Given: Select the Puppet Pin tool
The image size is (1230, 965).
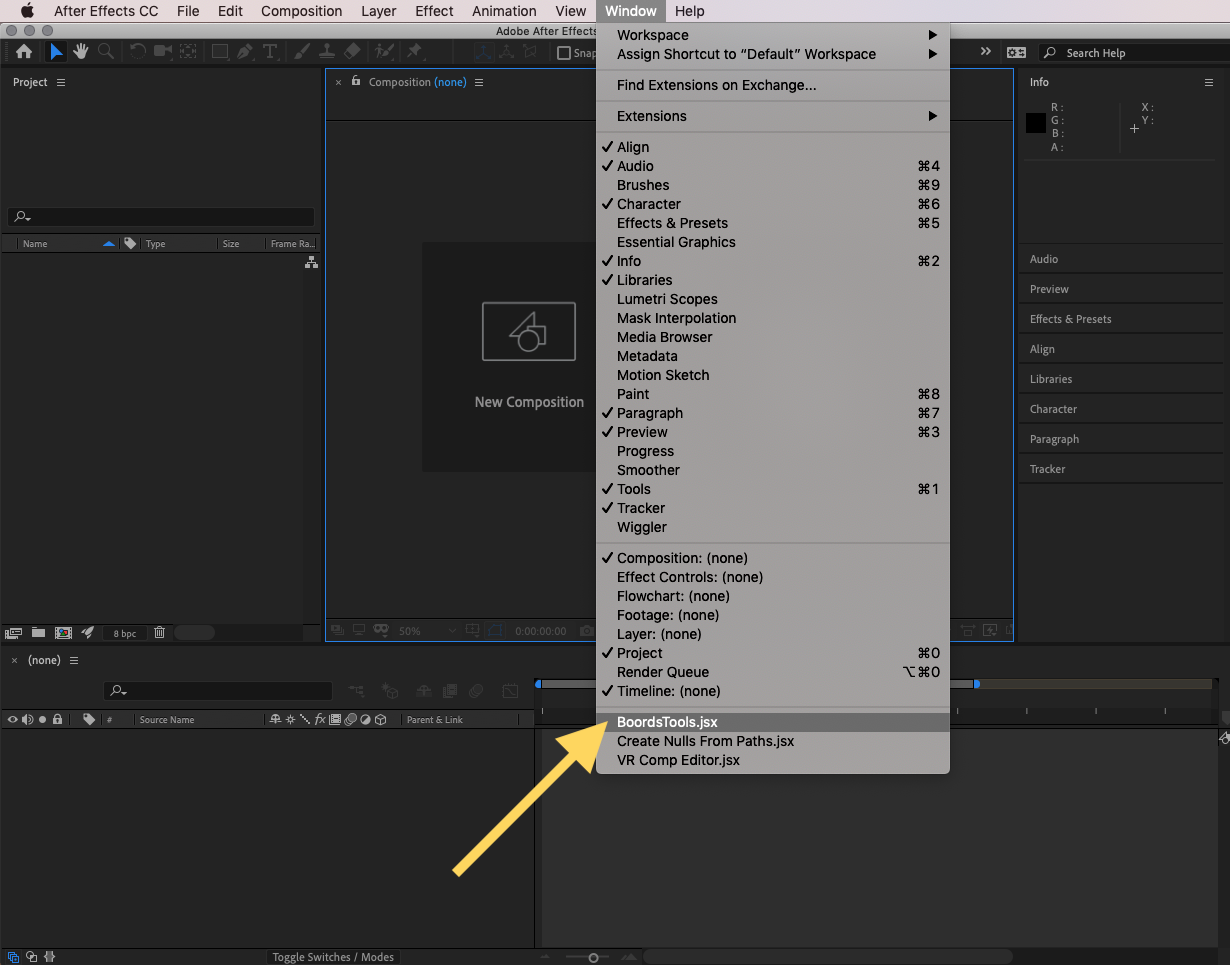Looking at the screenshot, I should coord(414,52).
